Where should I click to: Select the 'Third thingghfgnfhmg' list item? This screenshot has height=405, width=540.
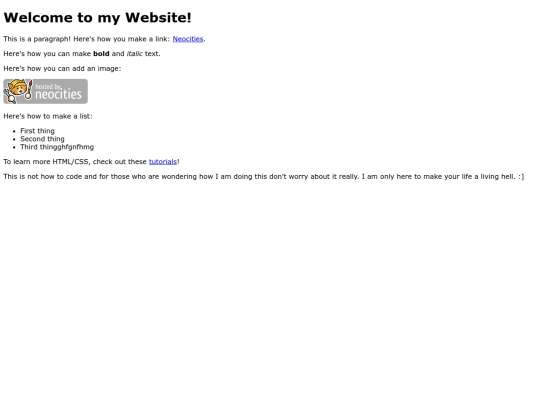tap(57, 147)
